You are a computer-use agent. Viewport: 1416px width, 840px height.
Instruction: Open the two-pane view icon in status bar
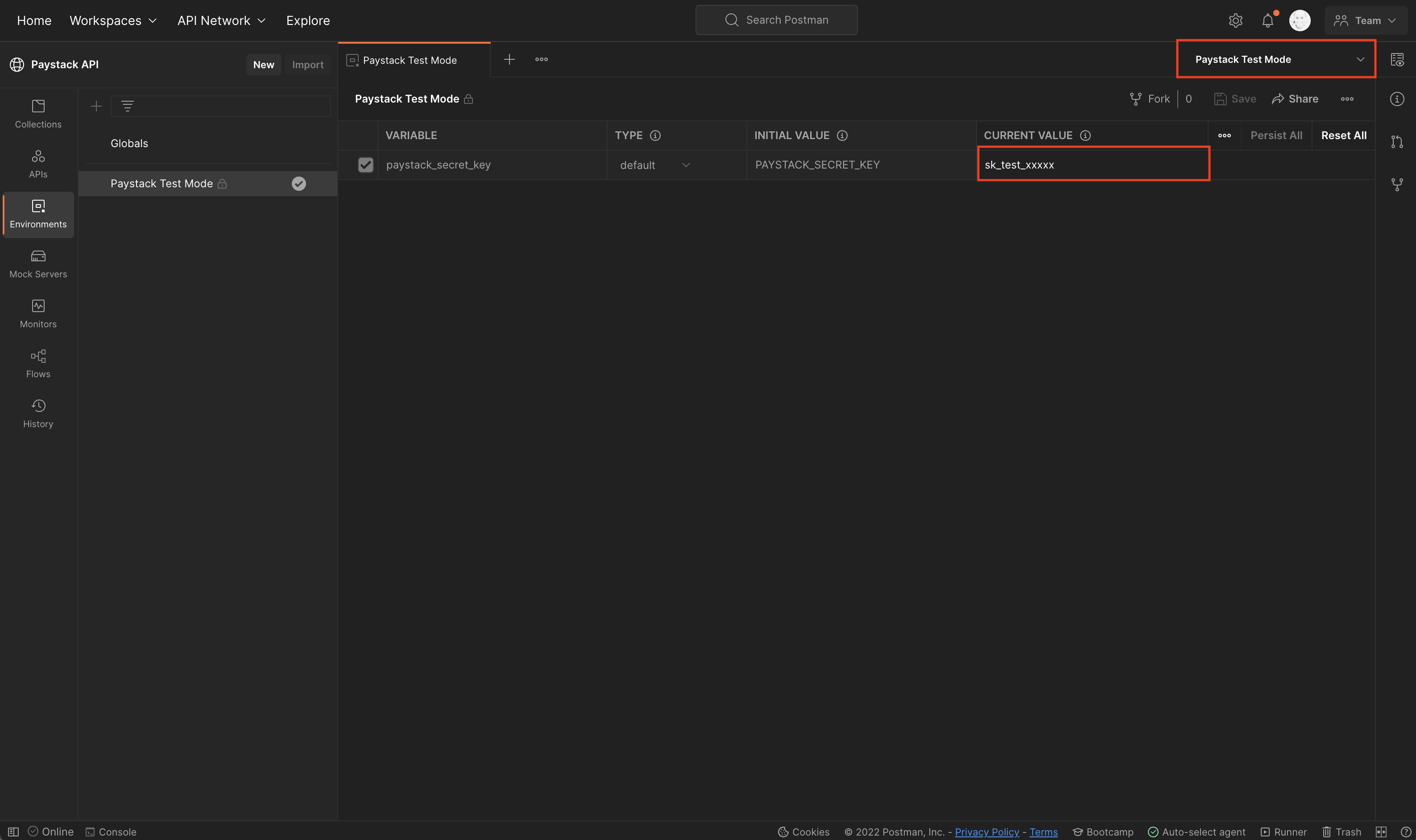(1381, 832)
